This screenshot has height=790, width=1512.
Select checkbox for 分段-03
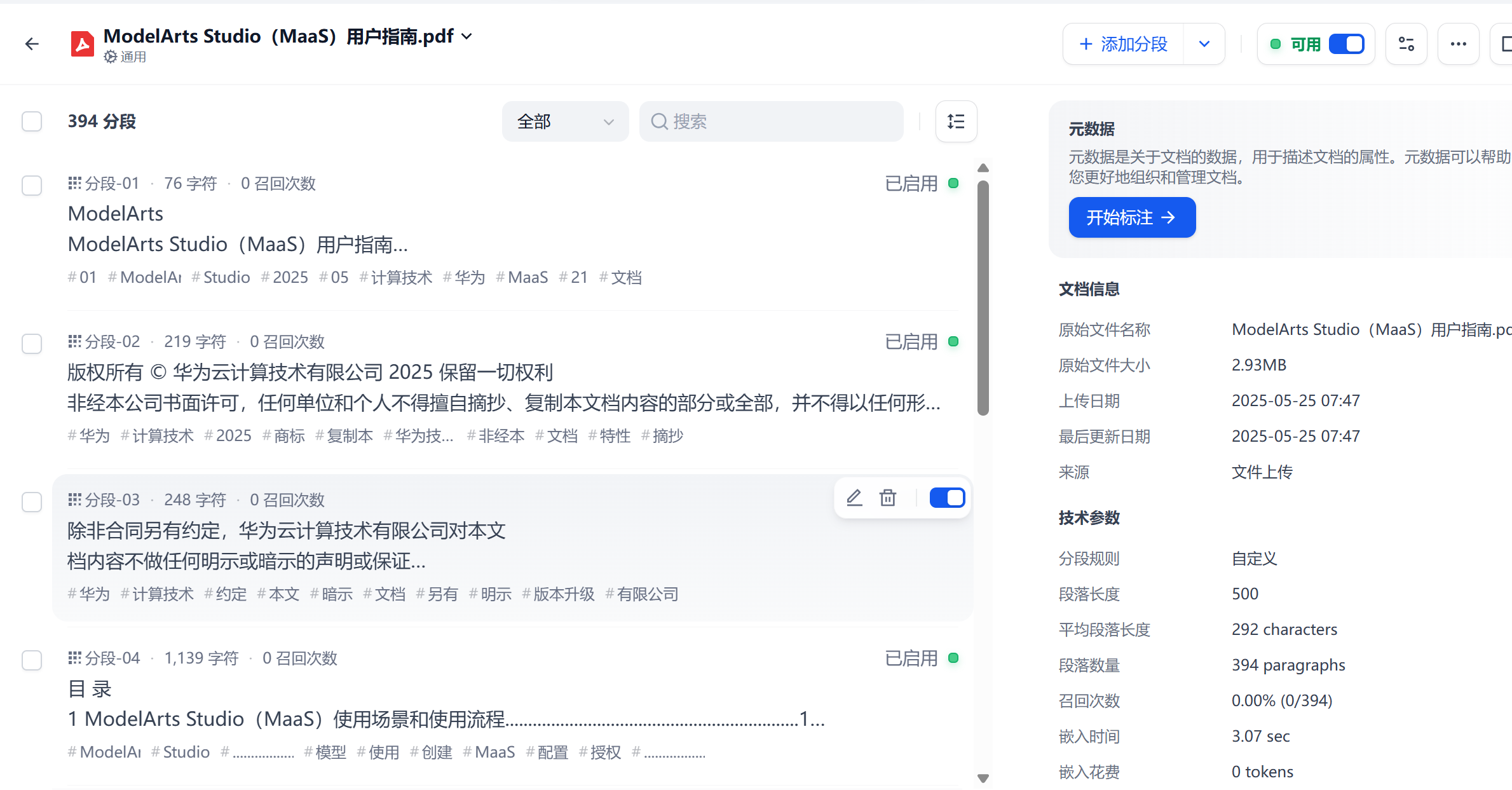pyautogui.click(x=32, y=501)
